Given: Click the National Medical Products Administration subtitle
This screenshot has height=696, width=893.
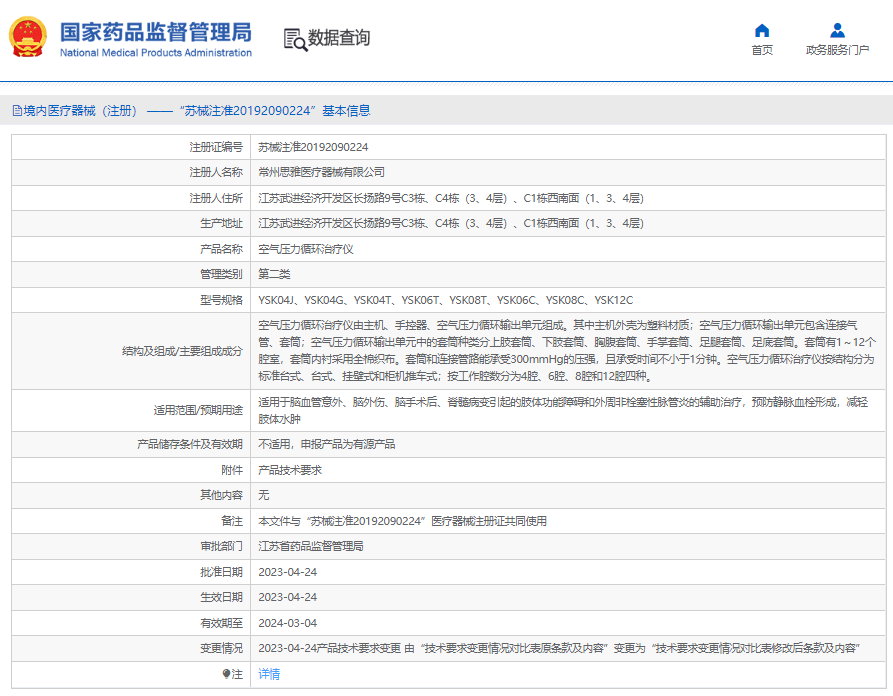Looking at the screenshot, I should click(155, 52).
